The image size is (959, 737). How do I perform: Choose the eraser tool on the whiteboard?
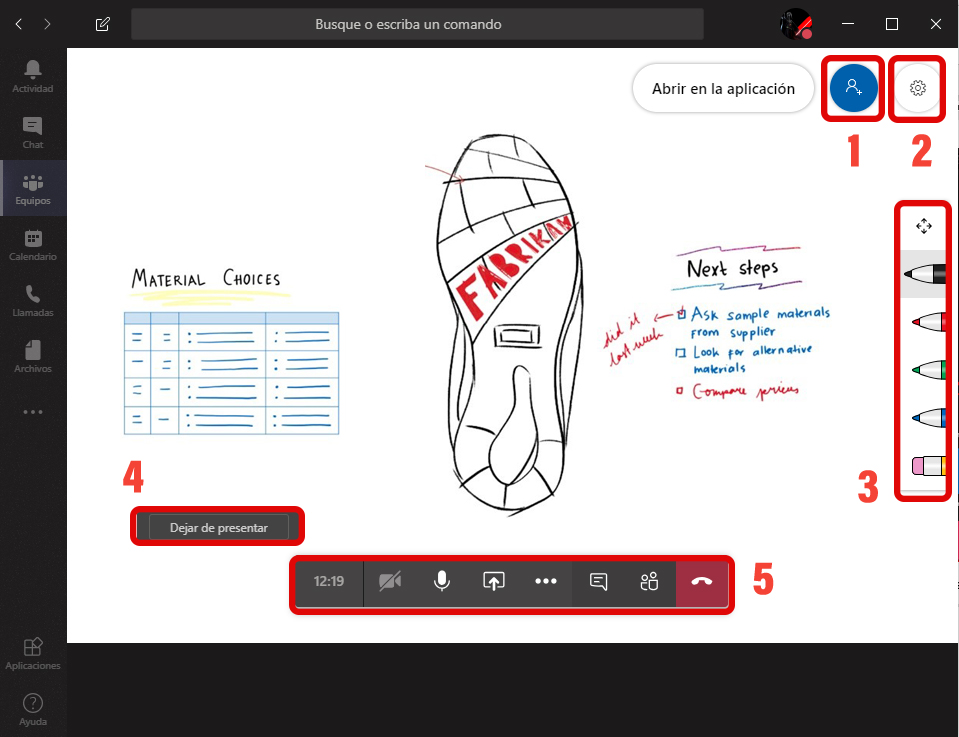(x=930, y=464)
